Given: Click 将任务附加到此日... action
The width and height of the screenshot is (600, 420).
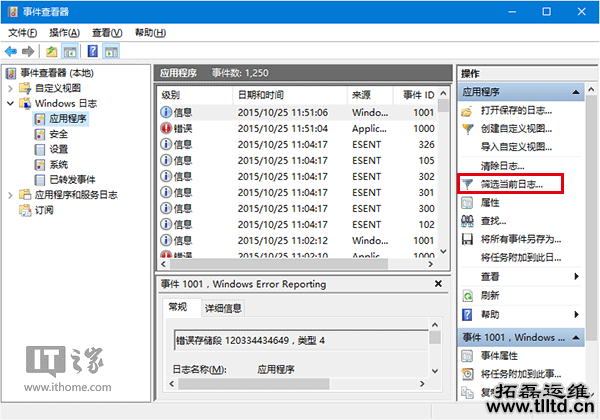Looking at the screenshot, I should click(520, 258).
